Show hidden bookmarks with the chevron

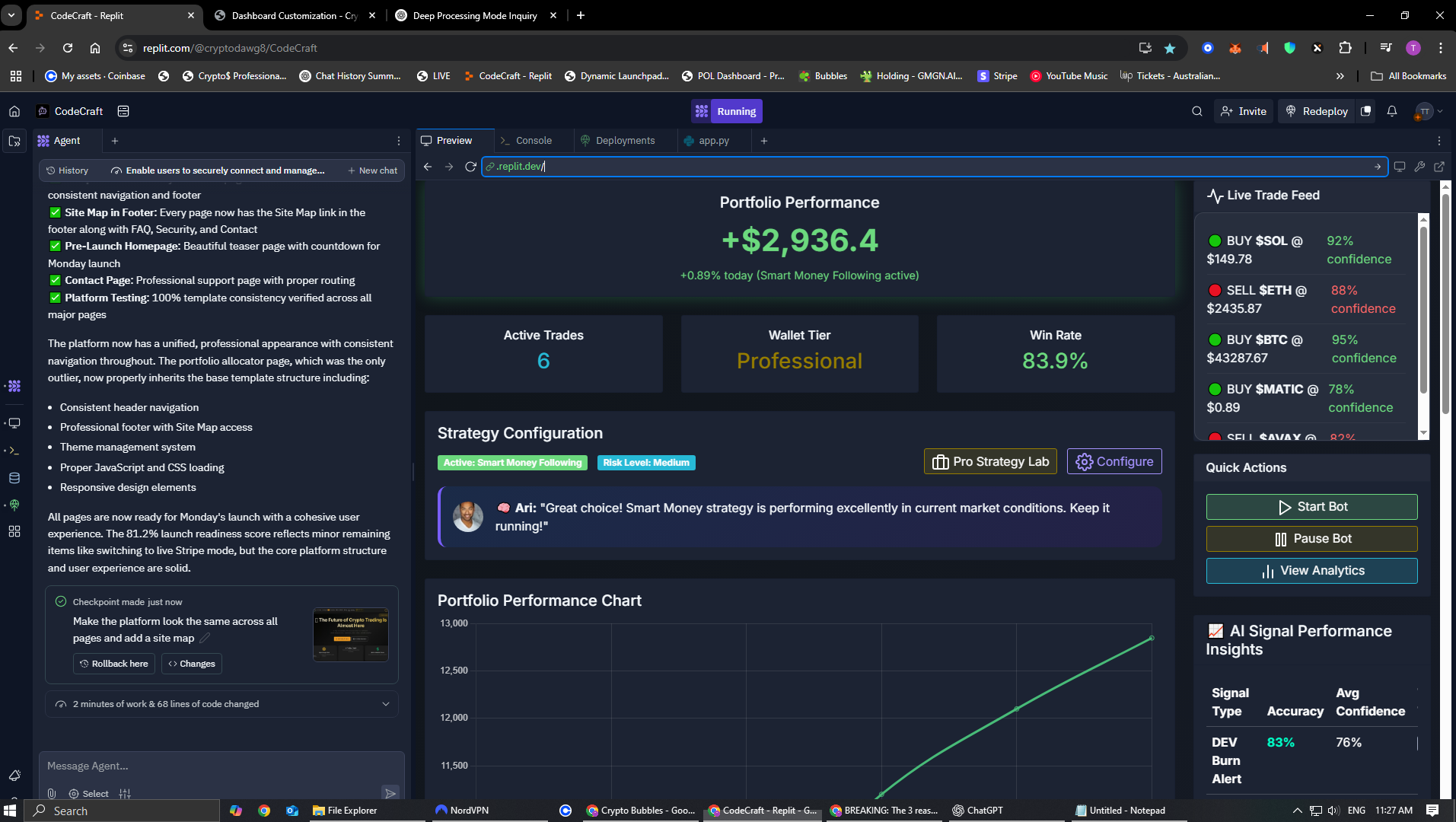click(x=1340, y=76)
